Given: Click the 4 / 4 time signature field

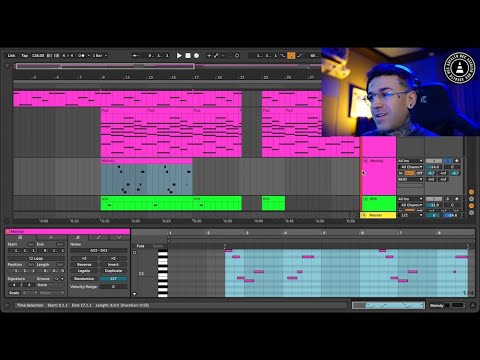Looking at the screenshot, I should pyautogui.click(x=68, y=56).
